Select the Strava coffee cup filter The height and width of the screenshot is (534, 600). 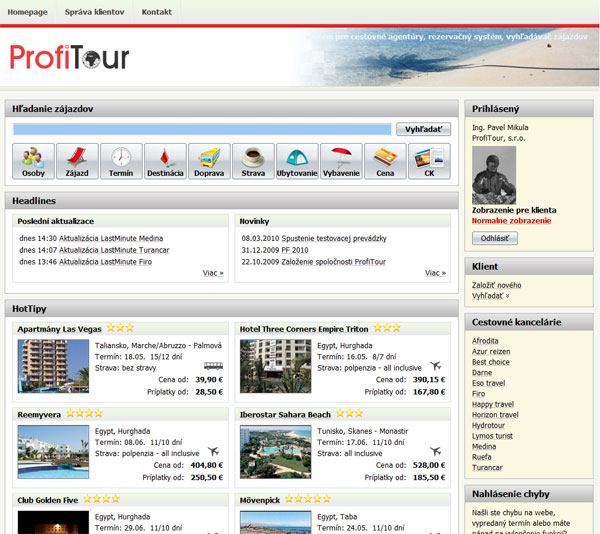point(253,161)
